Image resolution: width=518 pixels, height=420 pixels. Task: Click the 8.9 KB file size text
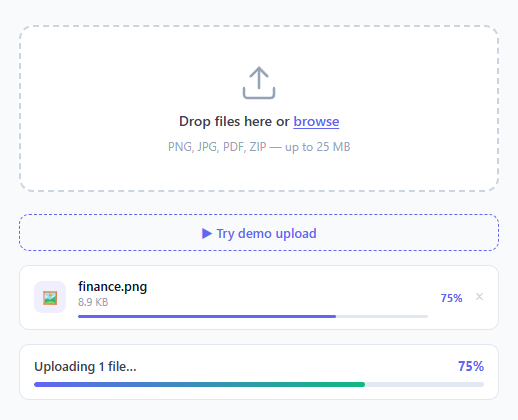[x=93, y=302]
